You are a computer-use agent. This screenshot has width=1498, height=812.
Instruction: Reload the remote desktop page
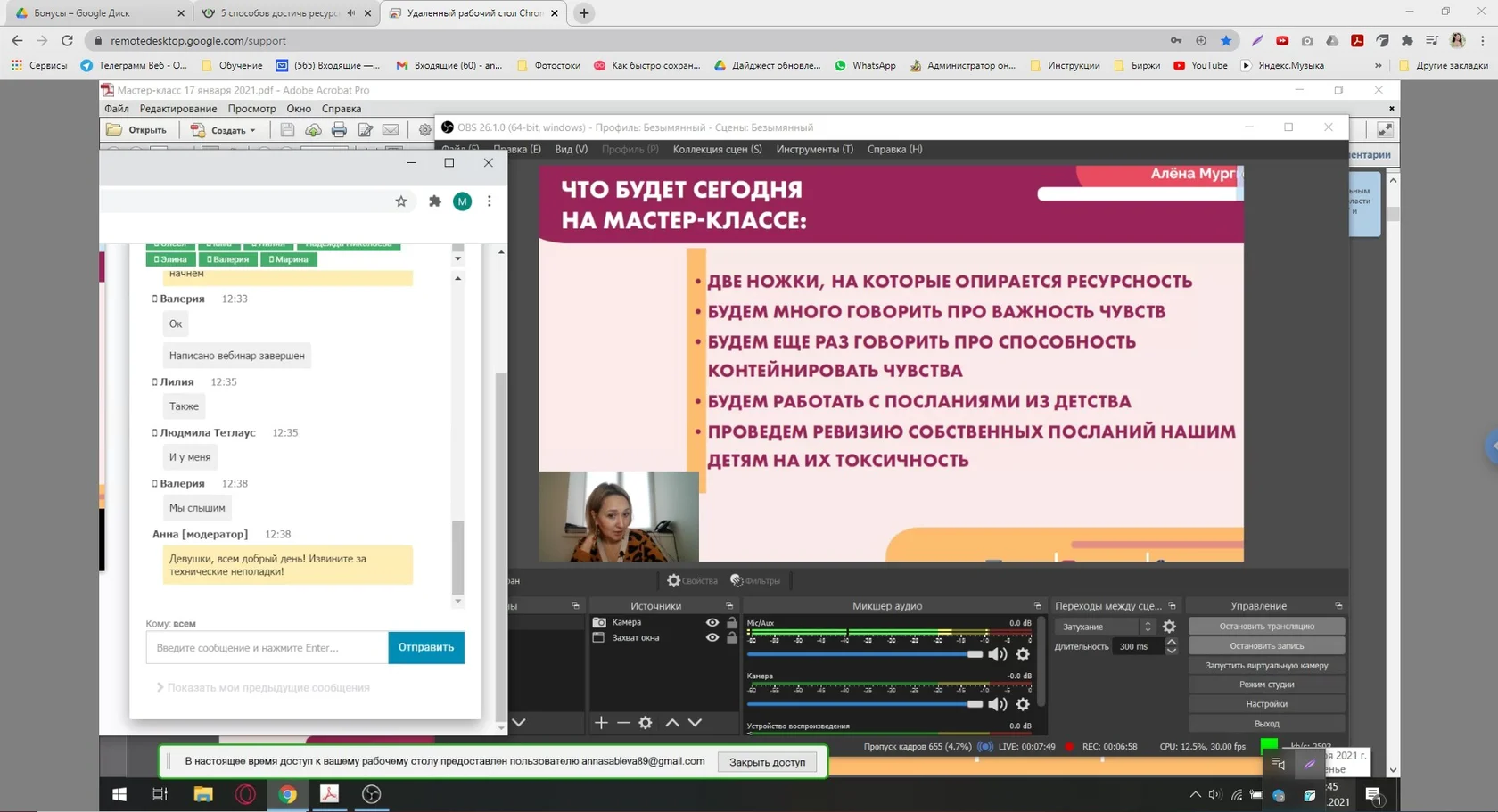67,40
